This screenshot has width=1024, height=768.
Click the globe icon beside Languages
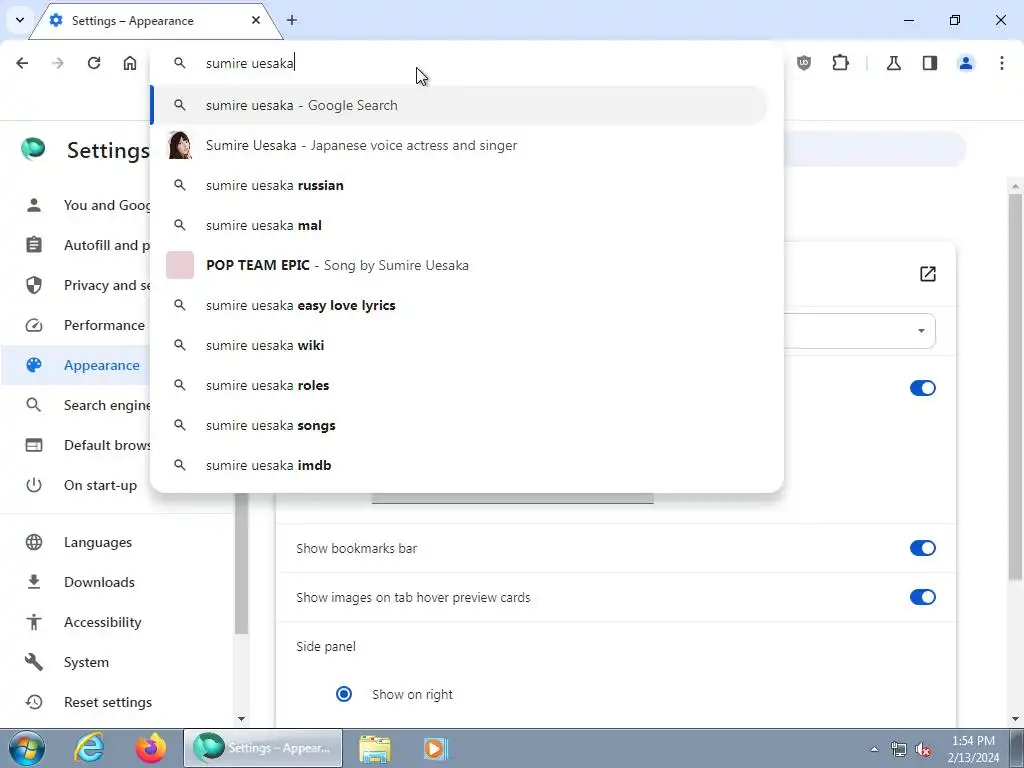(x=34, y=542)
